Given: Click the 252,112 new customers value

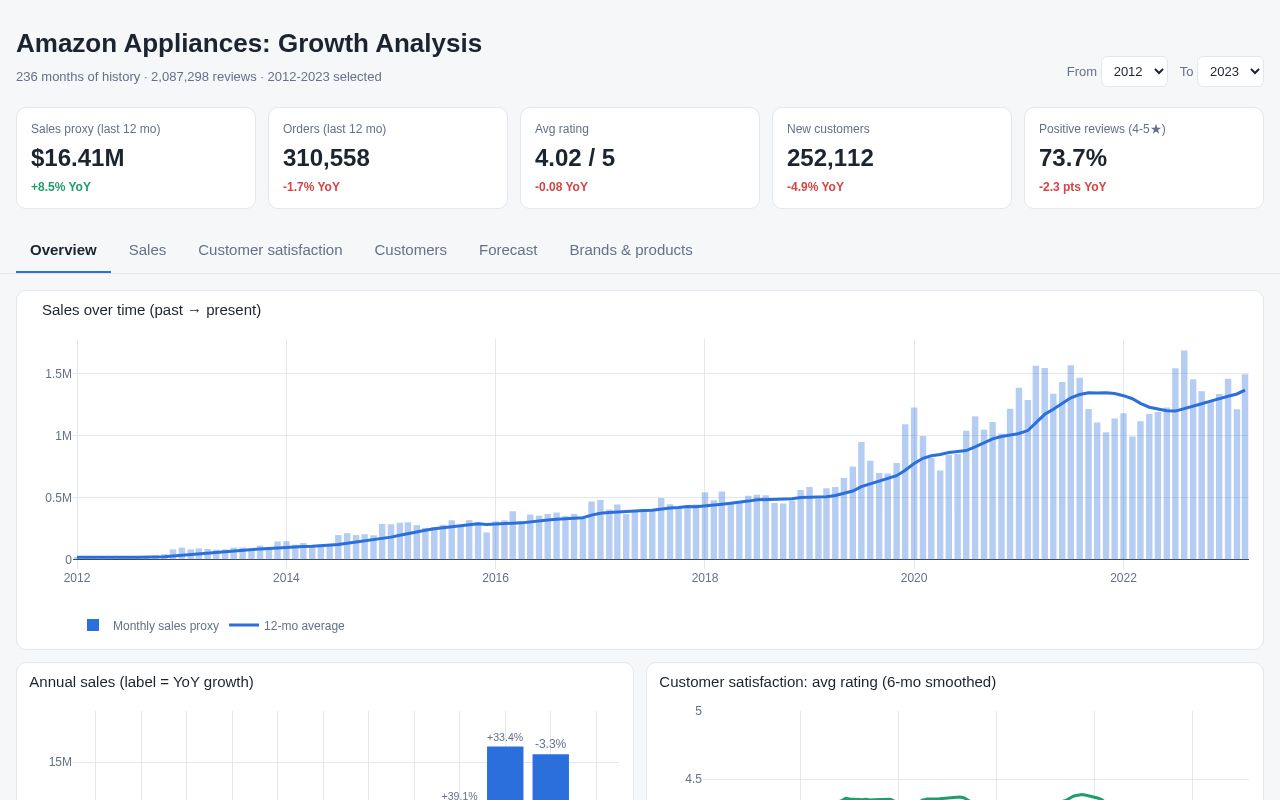Looking at the screenshot, I should click(x=830, y=158).
